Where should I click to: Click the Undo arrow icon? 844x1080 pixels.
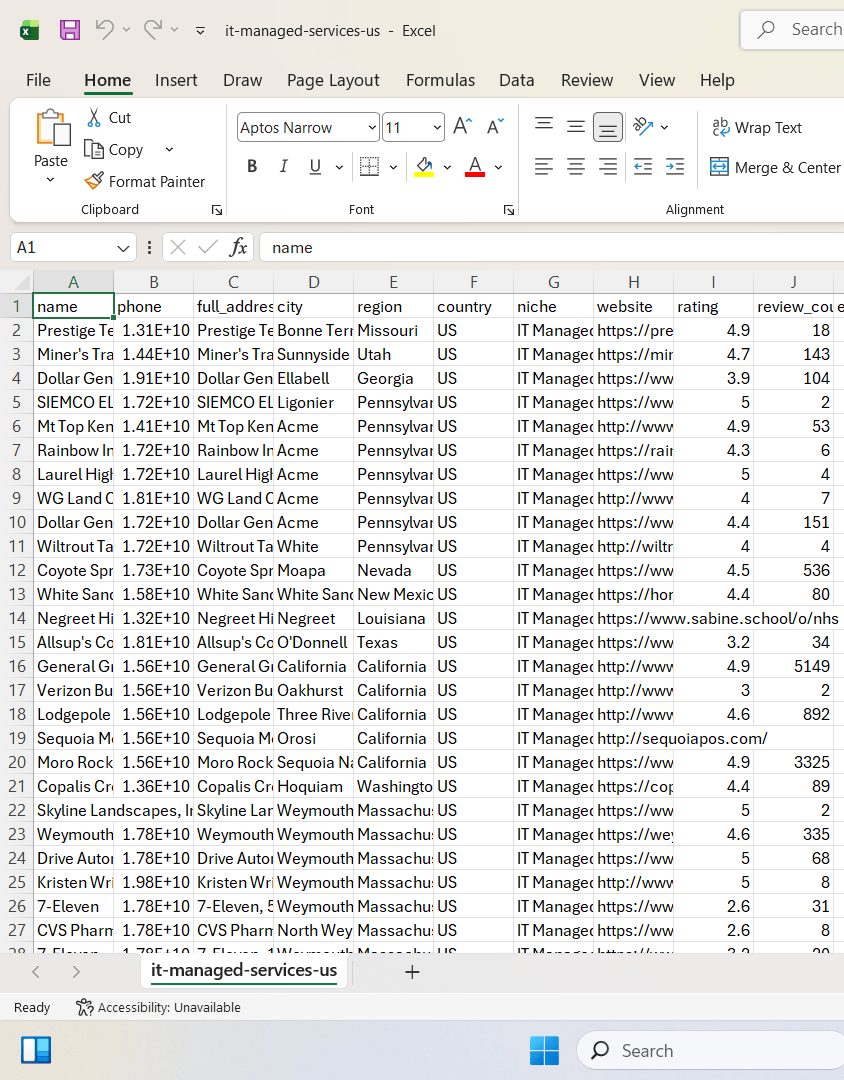click(x=105, y=30)
